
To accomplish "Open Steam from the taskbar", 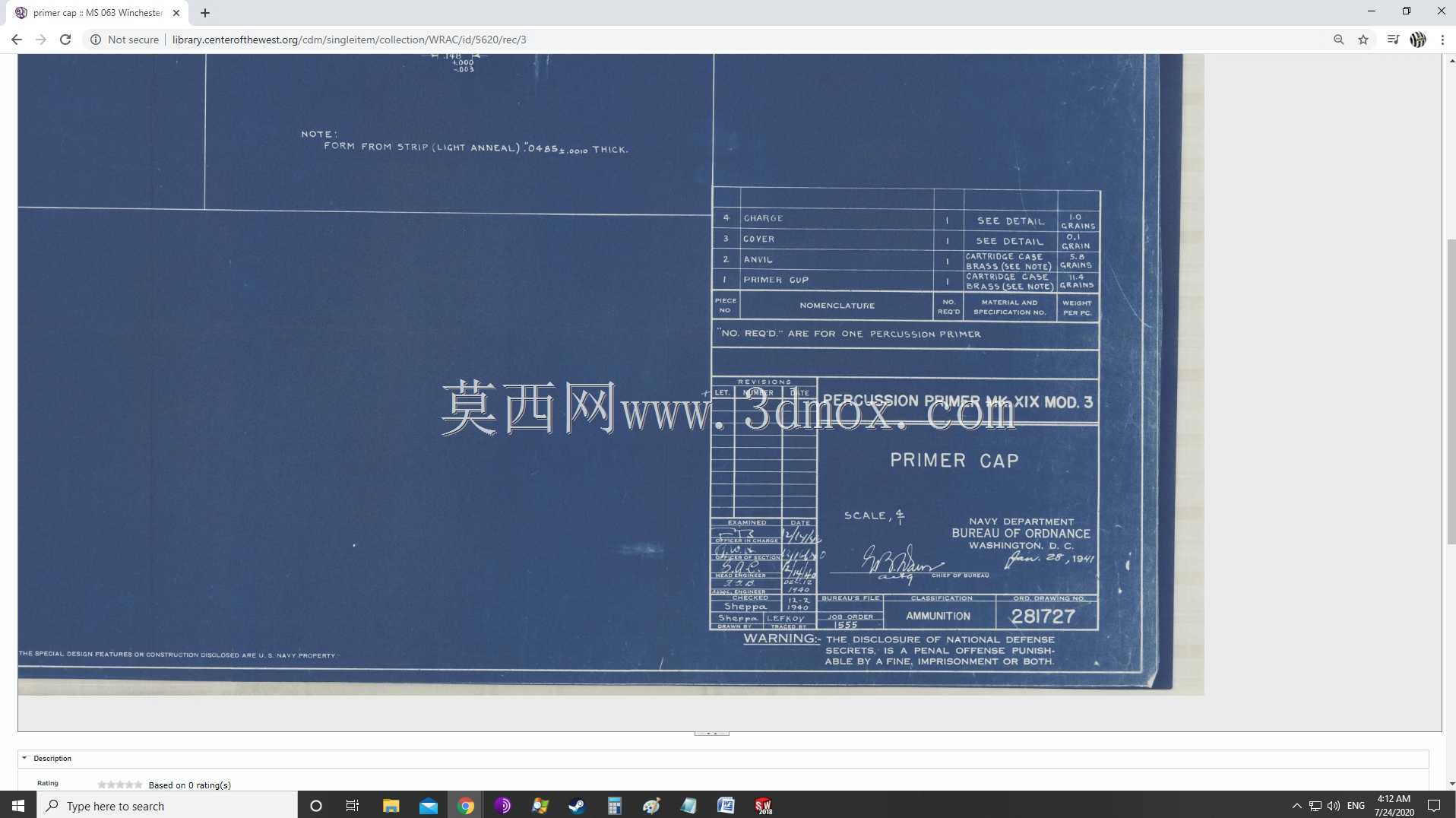I will pos(577,806).
